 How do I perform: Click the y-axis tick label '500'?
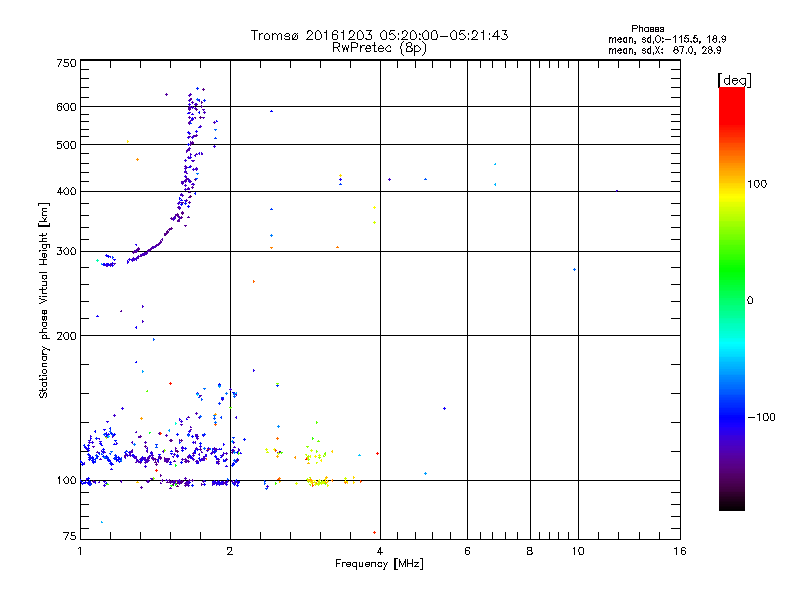pos(67,145)
